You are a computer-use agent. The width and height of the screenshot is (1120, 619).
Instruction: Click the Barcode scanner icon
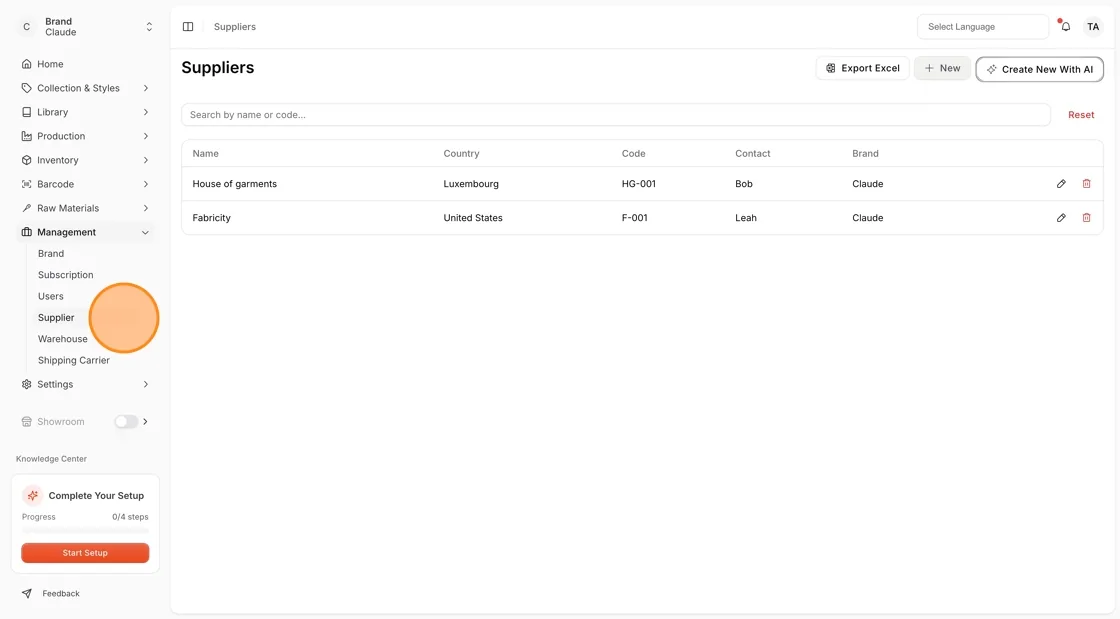26,184
